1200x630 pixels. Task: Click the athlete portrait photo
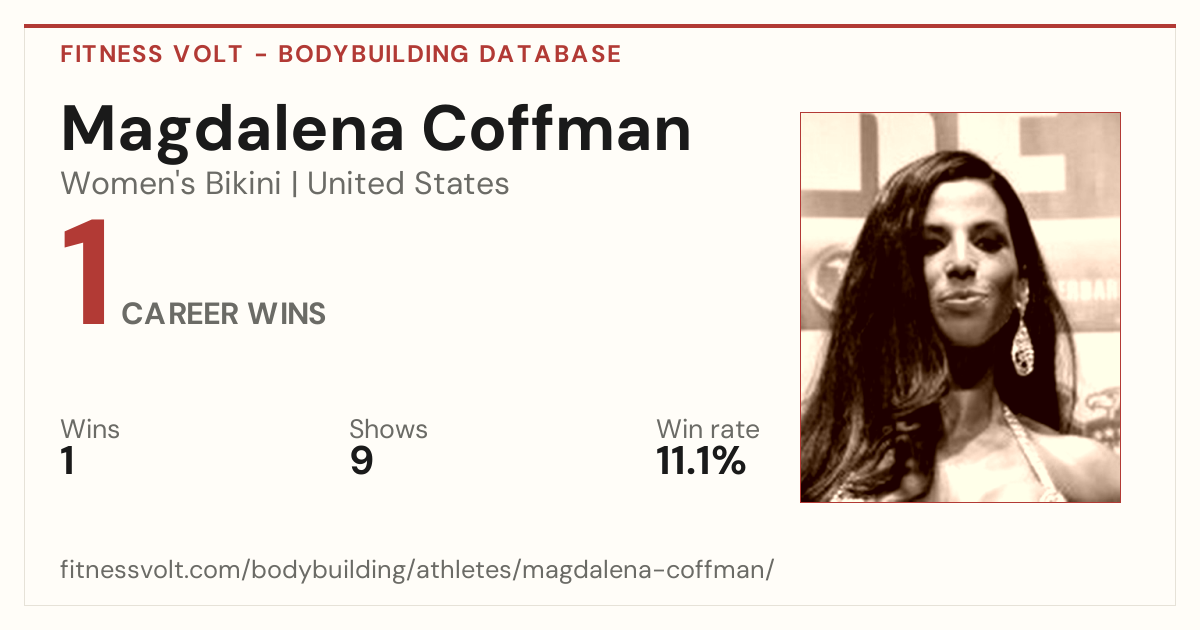pyautogui.click(x=960, y=307)
